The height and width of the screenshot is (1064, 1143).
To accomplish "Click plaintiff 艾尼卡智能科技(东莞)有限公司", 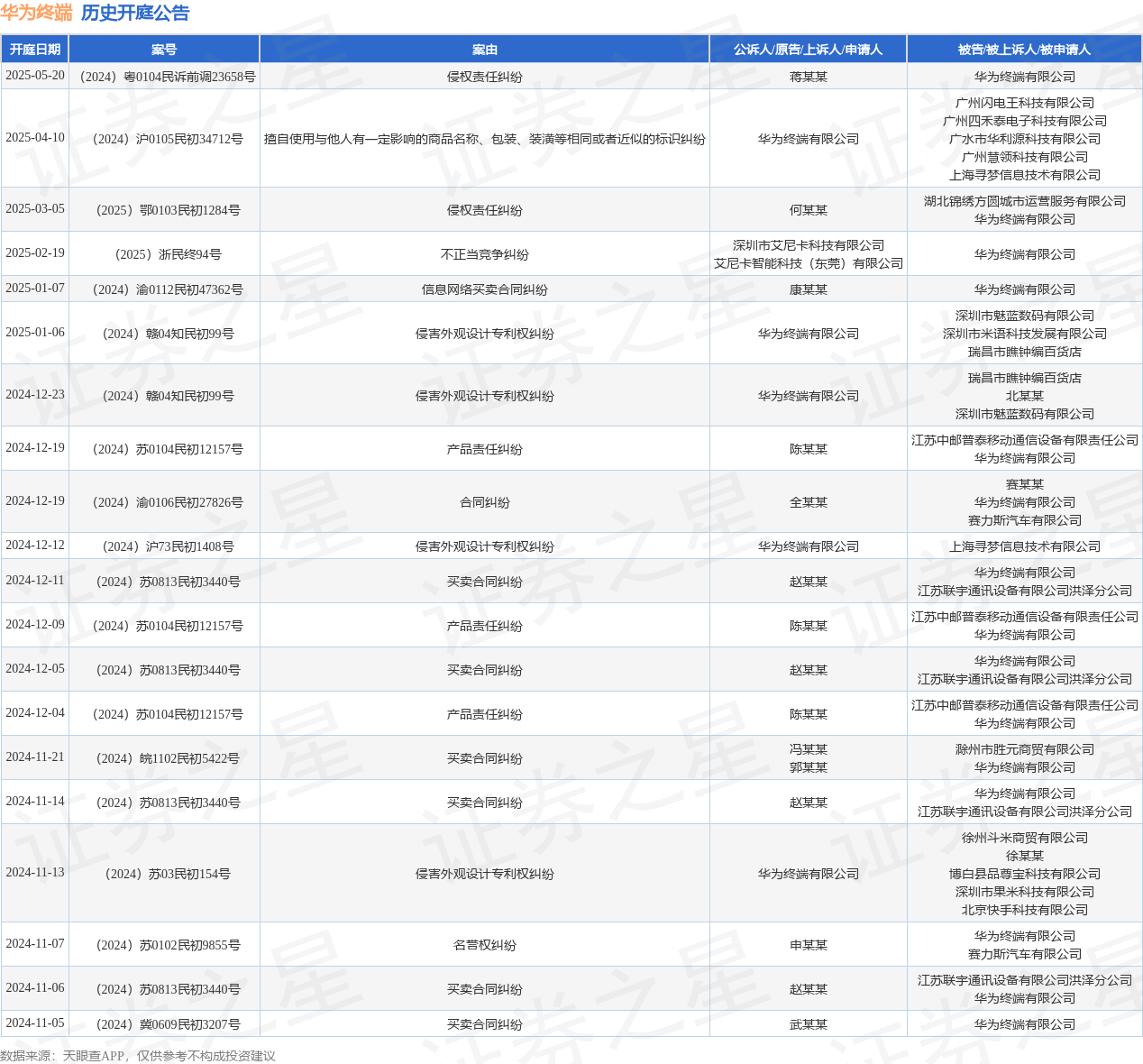I will tap(809, 263).
